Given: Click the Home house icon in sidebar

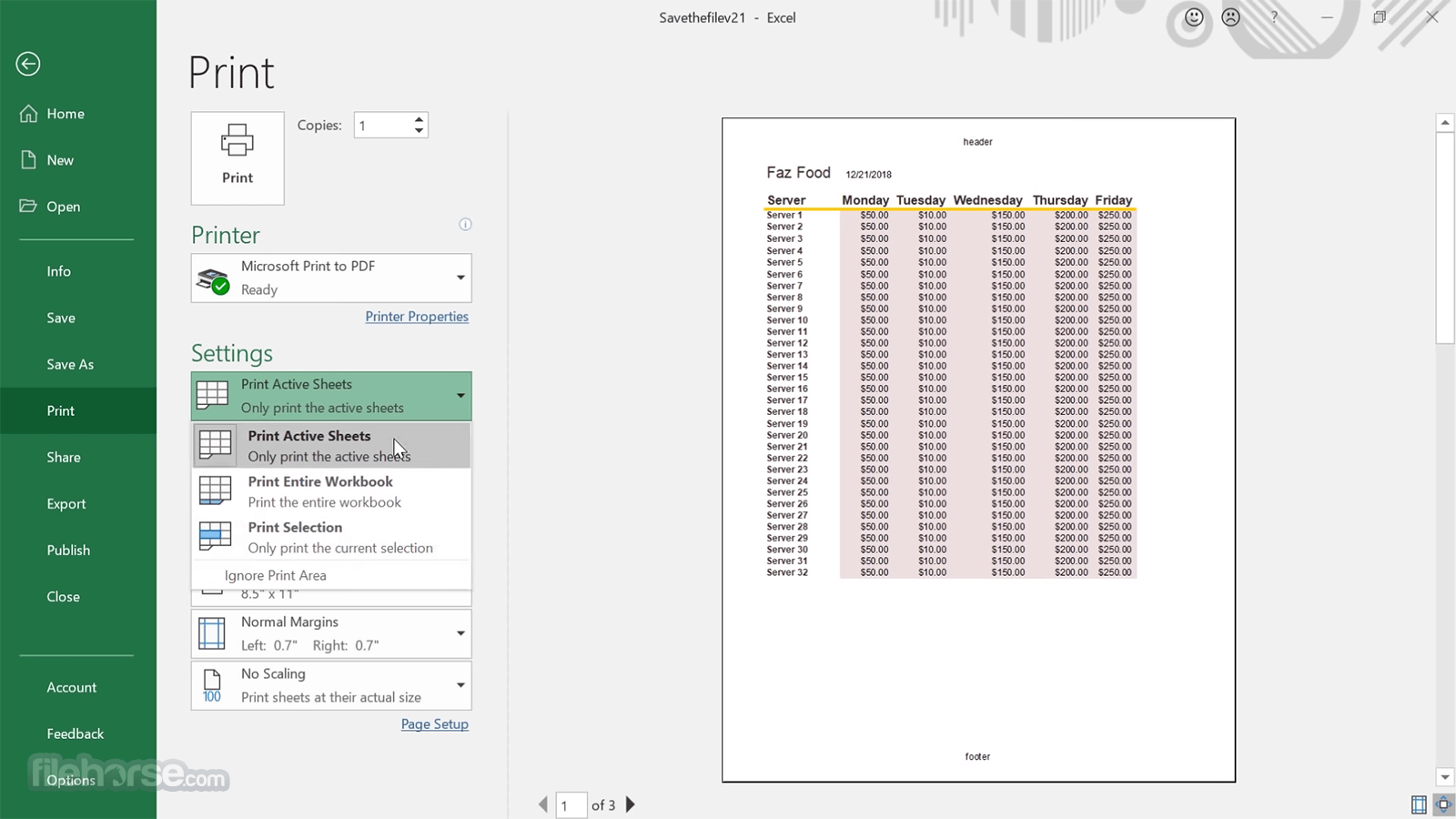Looking at the screenshot, I should point(29,114).
